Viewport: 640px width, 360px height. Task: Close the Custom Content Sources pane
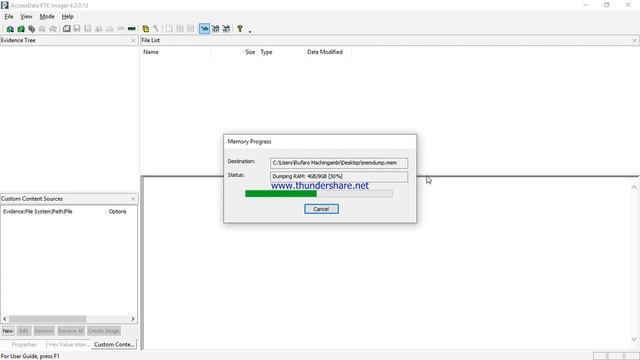coord(133,199)
